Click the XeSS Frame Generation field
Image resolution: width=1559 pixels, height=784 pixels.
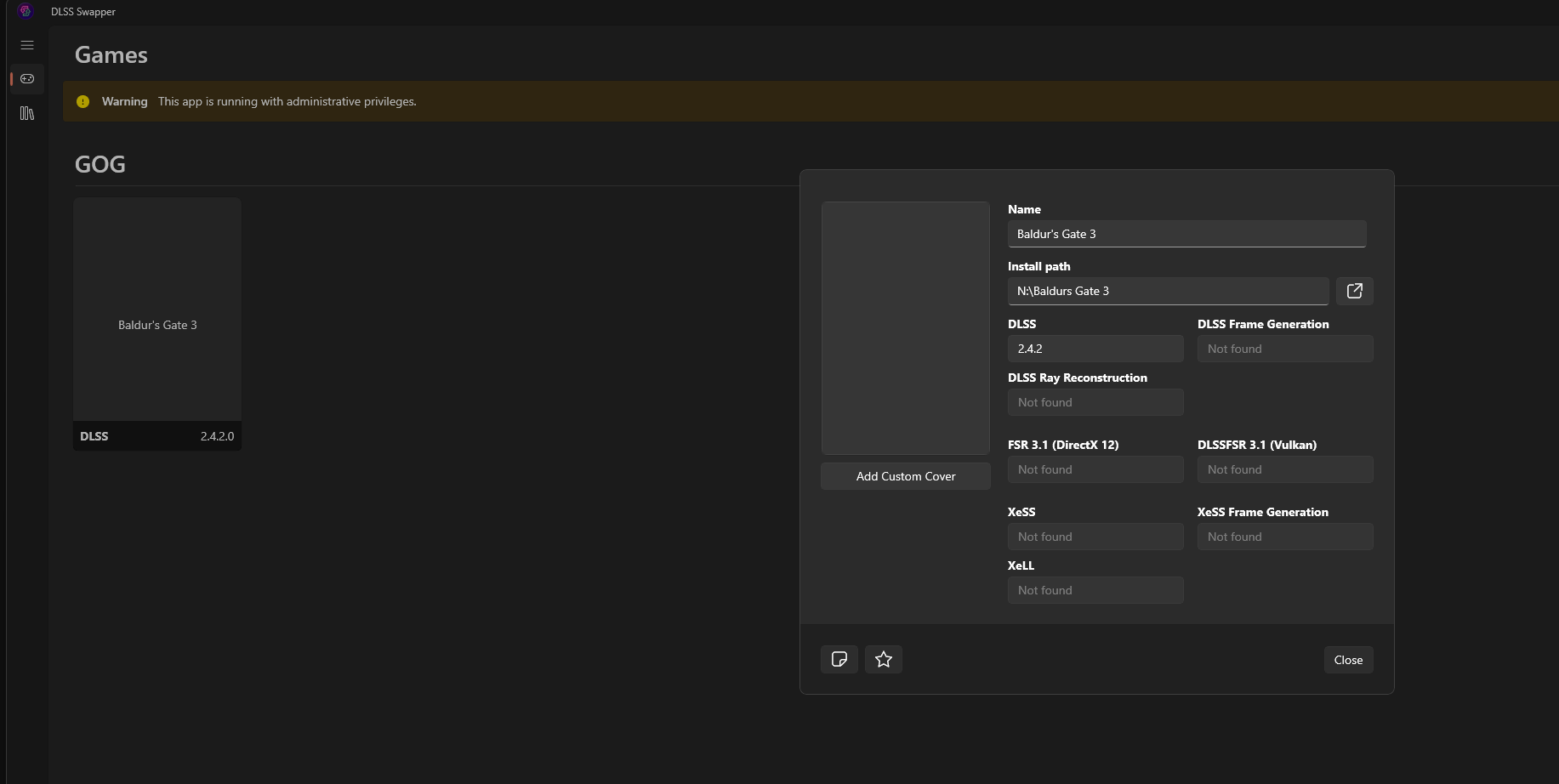pos(1284,537)
